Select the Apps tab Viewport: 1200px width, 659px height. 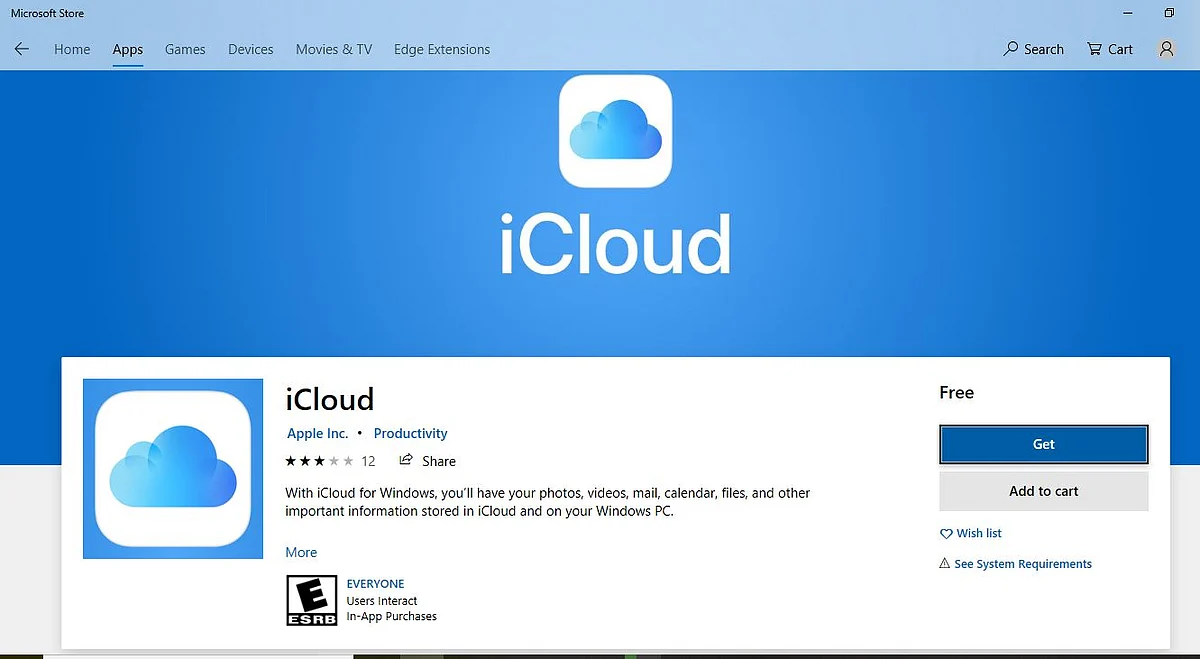coord(128,49)
